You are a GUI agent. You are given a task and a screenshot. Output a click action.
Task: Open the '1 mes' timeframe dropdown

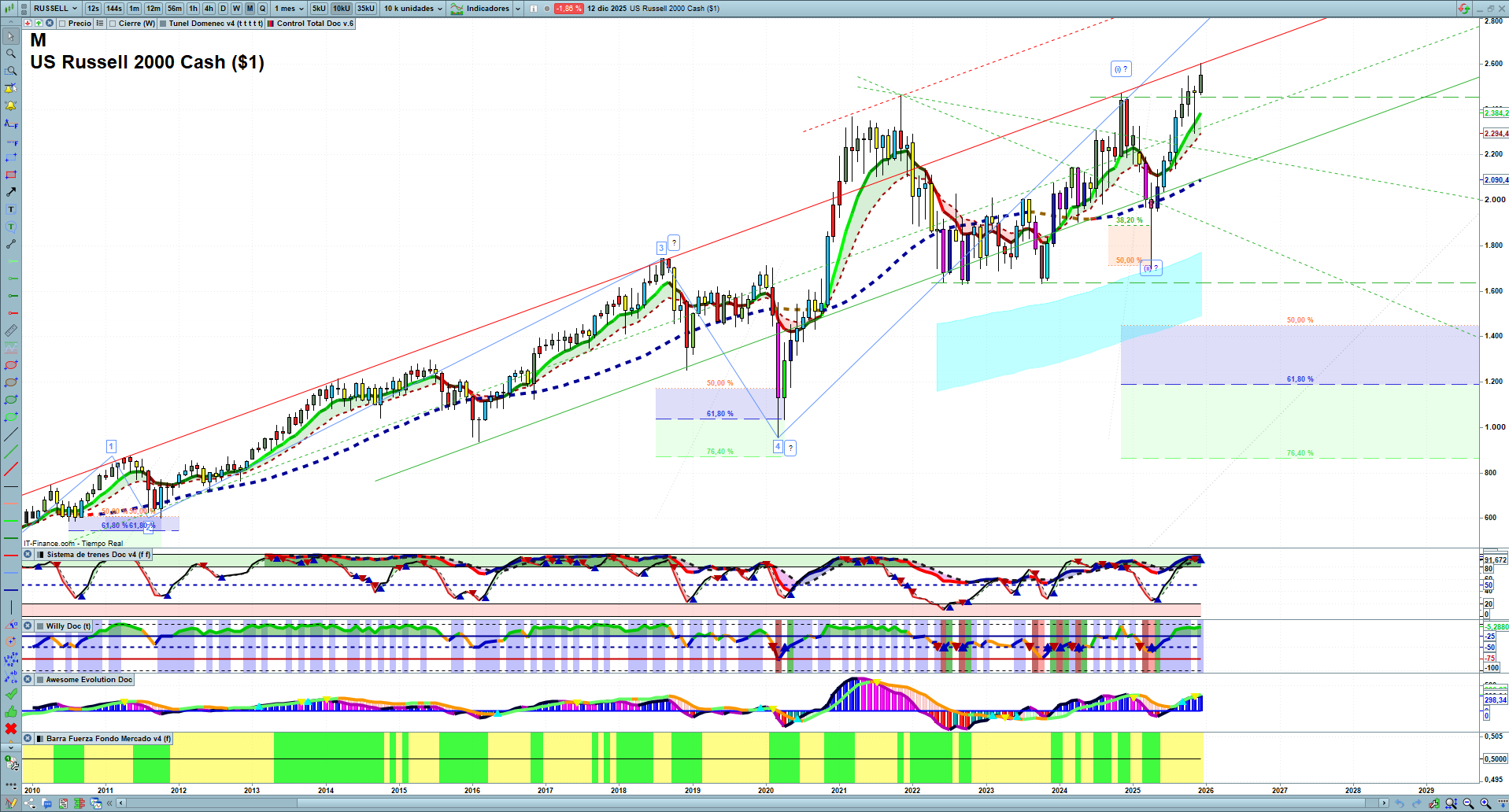(289, 9)
